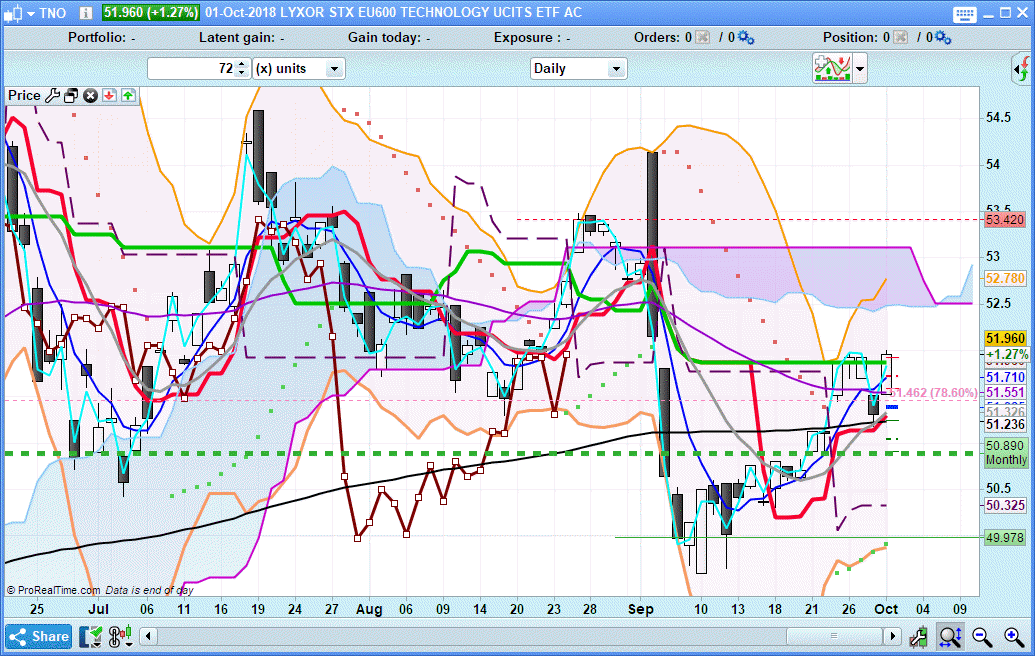The width and height of the screenshot is (1035, 656).
Task: Open the save template checkmark icon menu
Action: click(91, 637)
